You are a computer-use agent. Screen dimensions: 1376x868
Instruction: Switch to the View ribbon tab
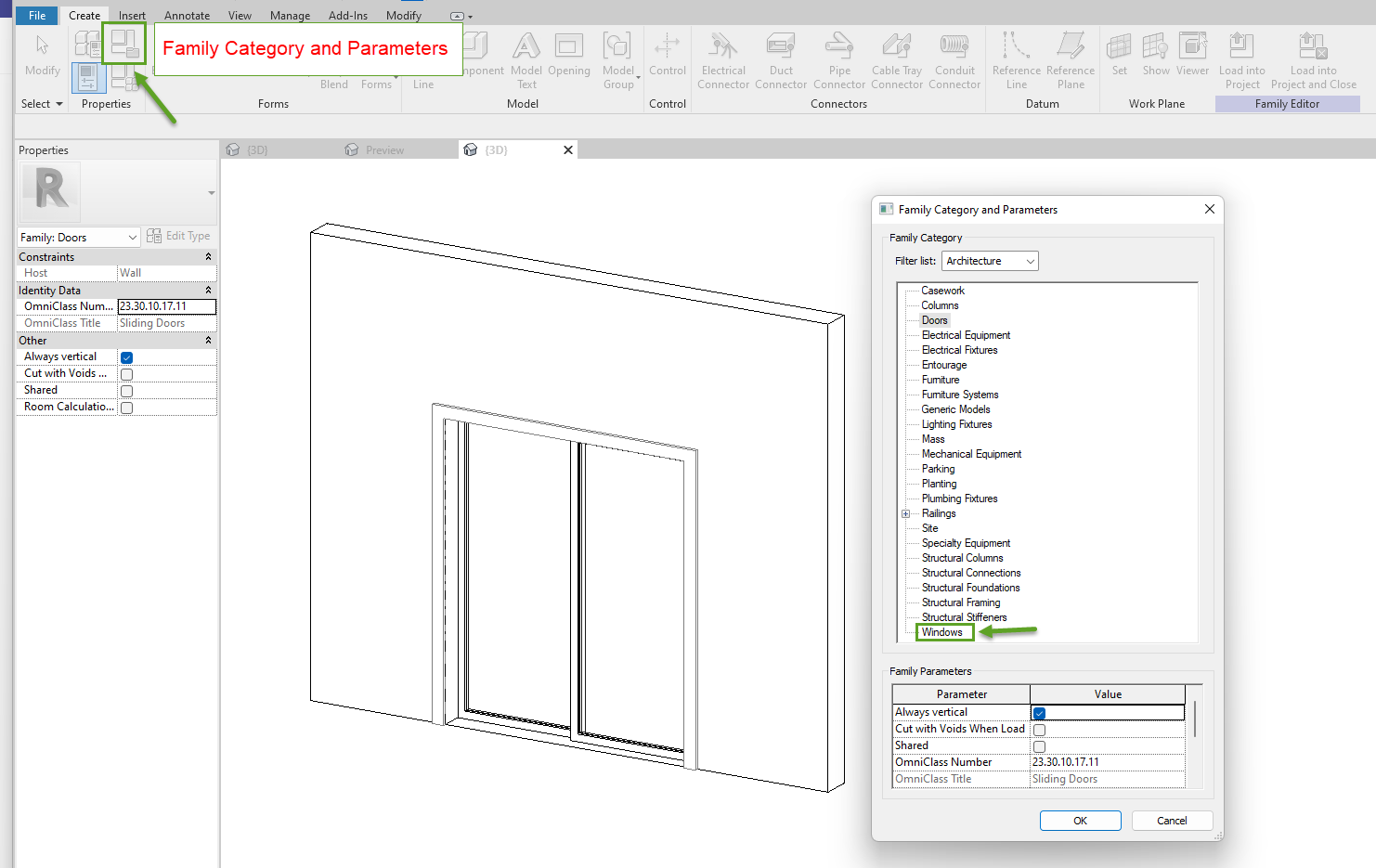click(240, 16)
